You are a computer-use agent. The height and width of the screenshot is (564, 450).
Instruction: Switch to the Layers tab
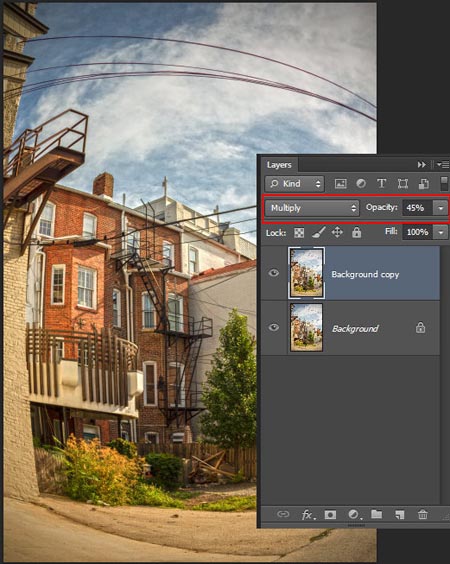(x=279, y=165)
